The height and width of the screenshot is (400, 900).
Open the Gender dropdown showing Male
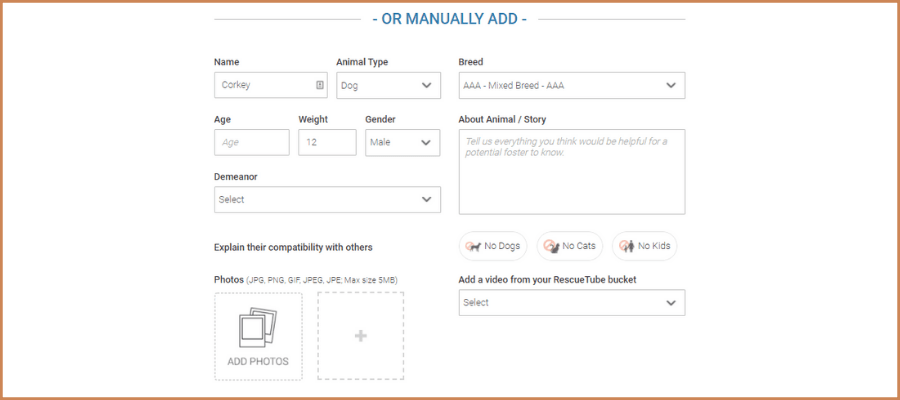[402, 142]
